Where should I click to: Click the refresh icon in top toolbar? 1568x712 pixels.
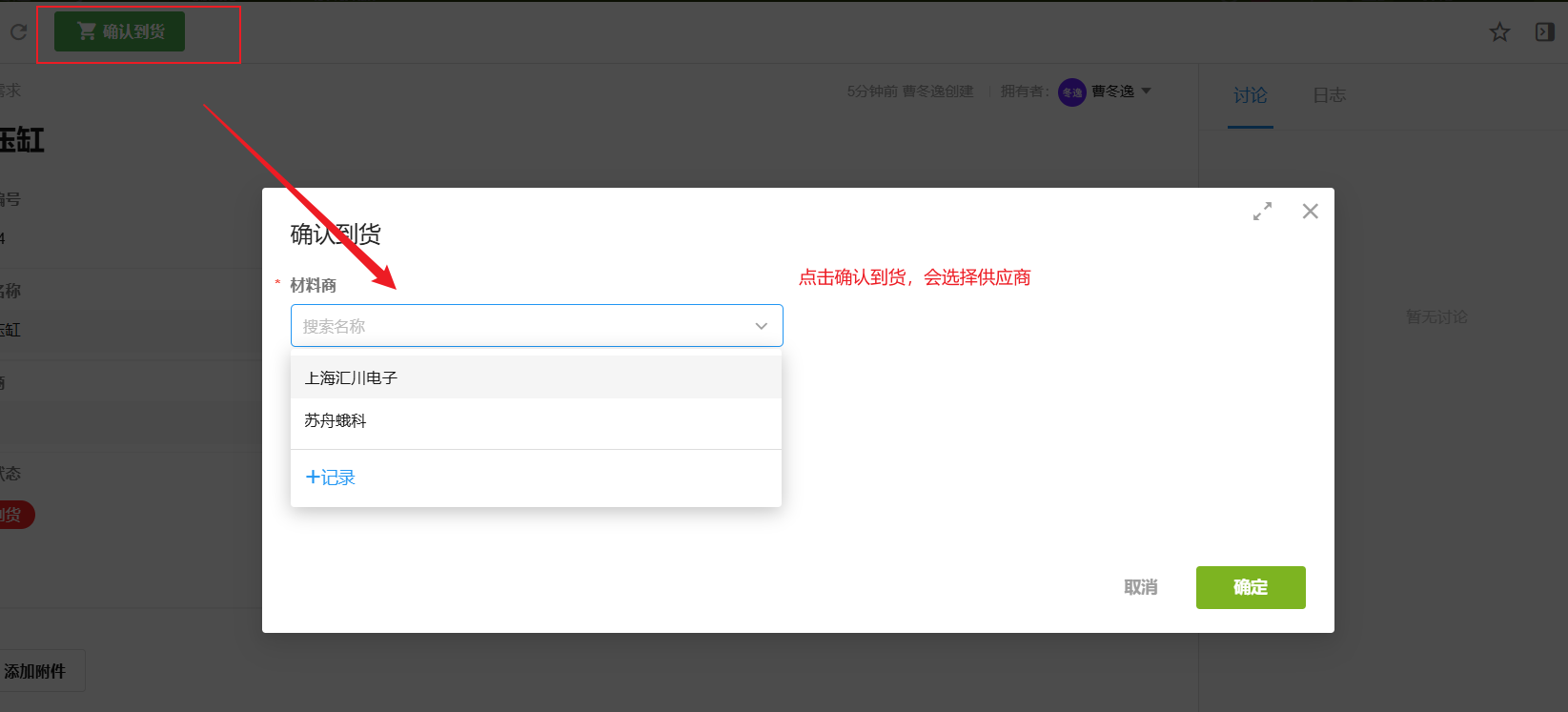[x=18, y=32]
